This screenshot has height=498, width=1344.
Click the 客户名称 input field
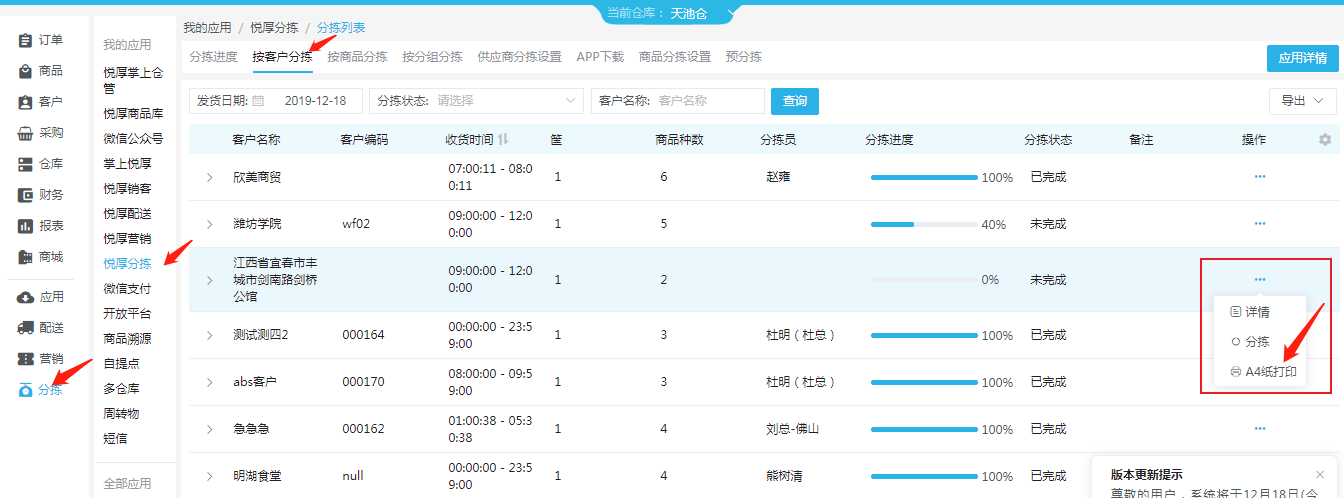pos(709,101)
